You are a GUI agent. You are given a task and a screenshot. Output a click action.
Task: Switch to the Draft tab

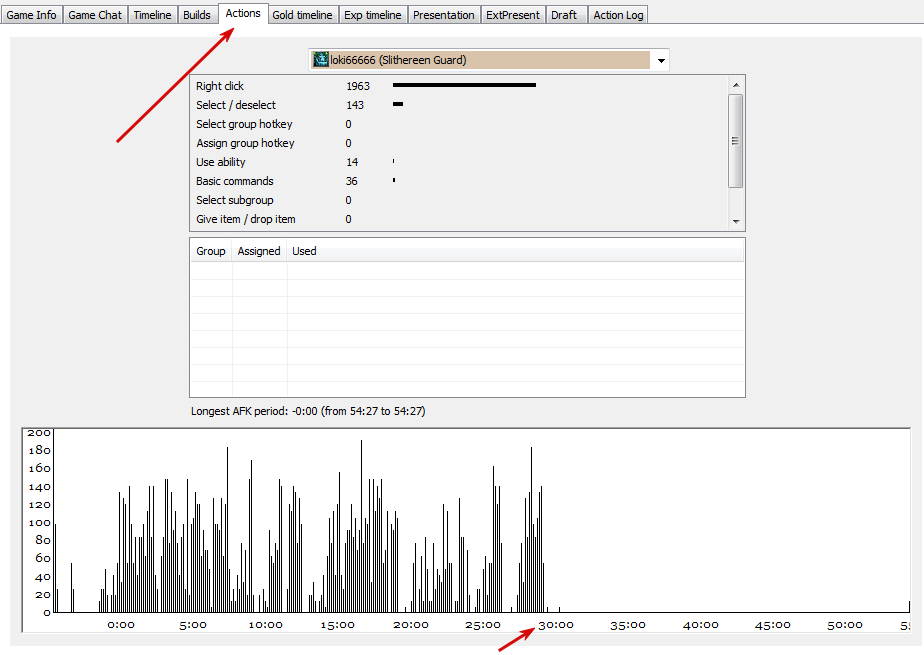[564, 15]
